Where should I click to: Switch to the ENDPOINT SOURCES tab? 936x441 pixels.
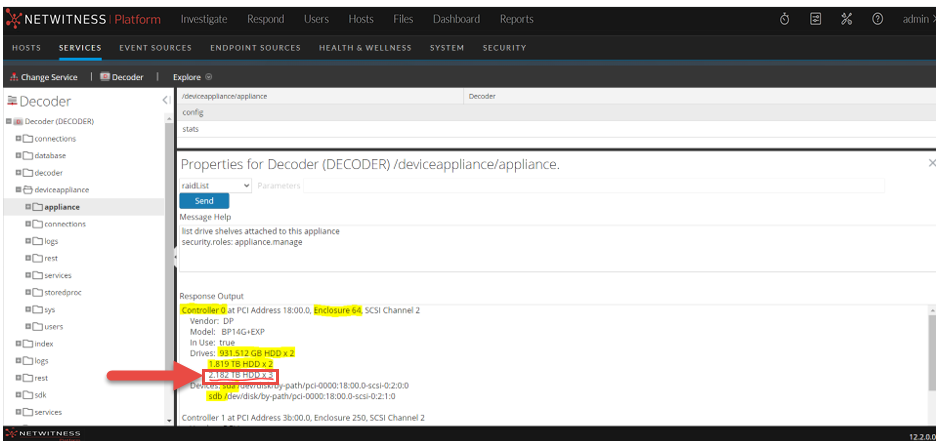[255, 48]
